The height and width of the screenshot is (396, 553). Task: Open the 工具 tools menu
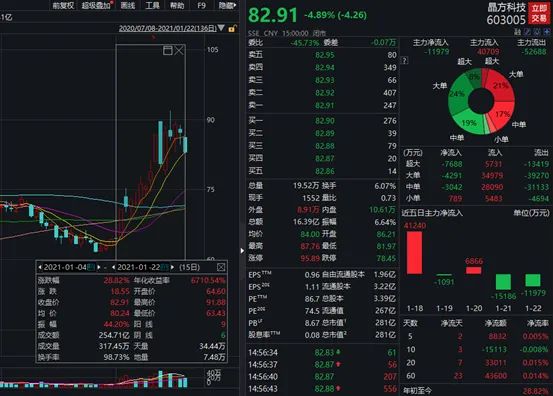152,5
